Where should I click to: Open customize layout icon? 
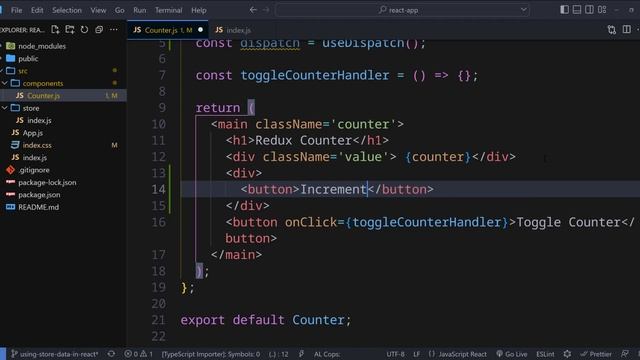point(602,9)
